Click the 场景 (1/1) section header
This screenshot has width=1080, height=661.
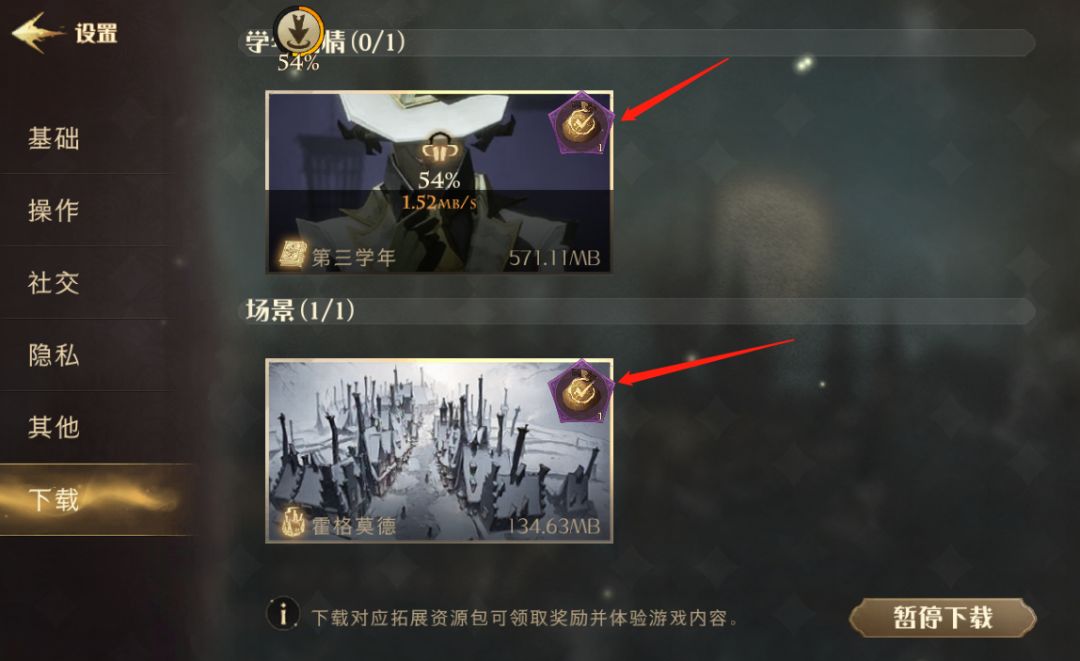(x=300, y=311)
